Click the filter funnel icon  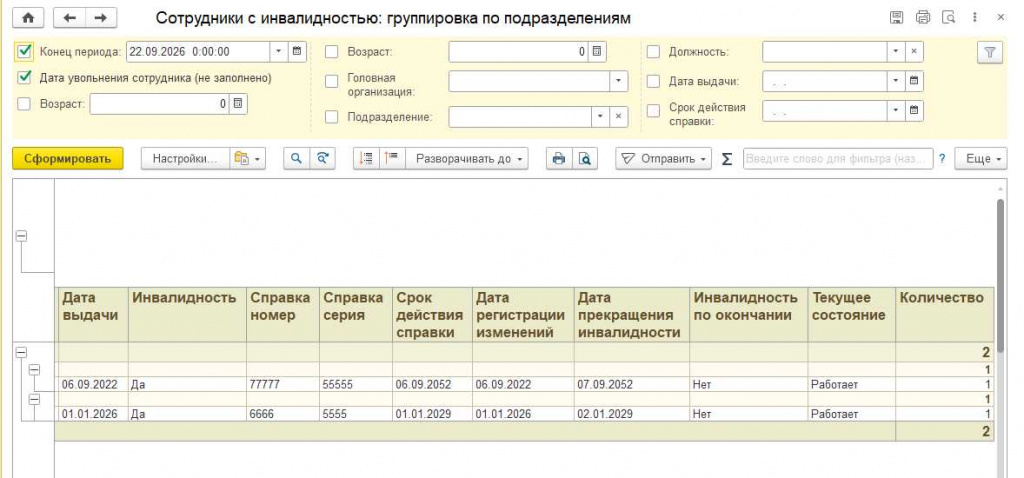click(x=989, y=53)
